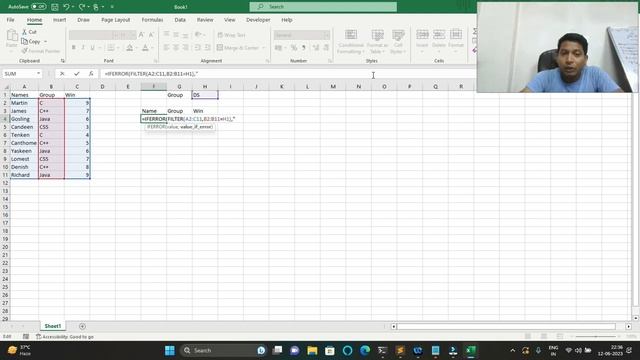Click the Increase Decimal icon
640x360 pixels.
316,48
